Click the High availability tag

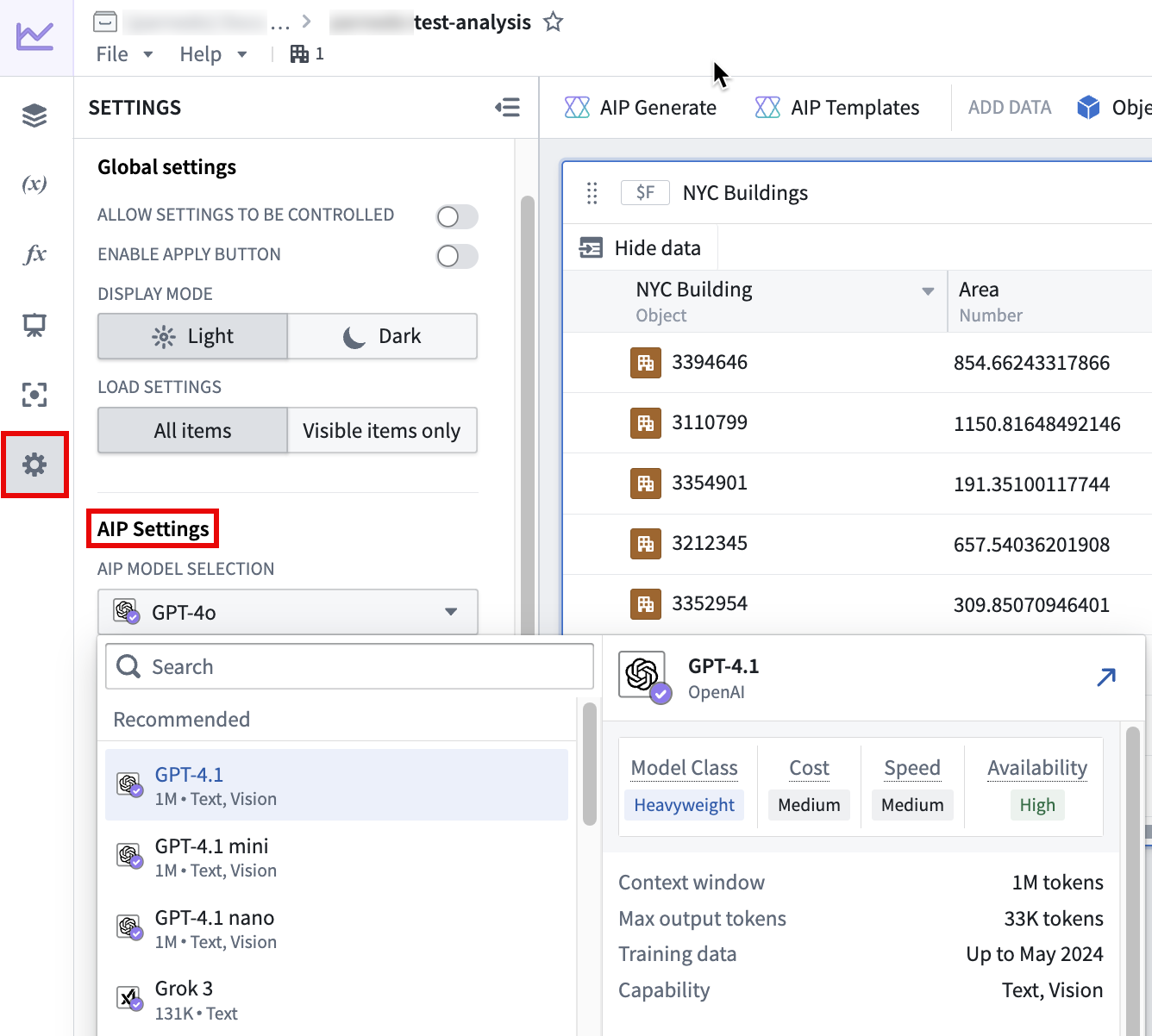click(x=1037, y=805)
